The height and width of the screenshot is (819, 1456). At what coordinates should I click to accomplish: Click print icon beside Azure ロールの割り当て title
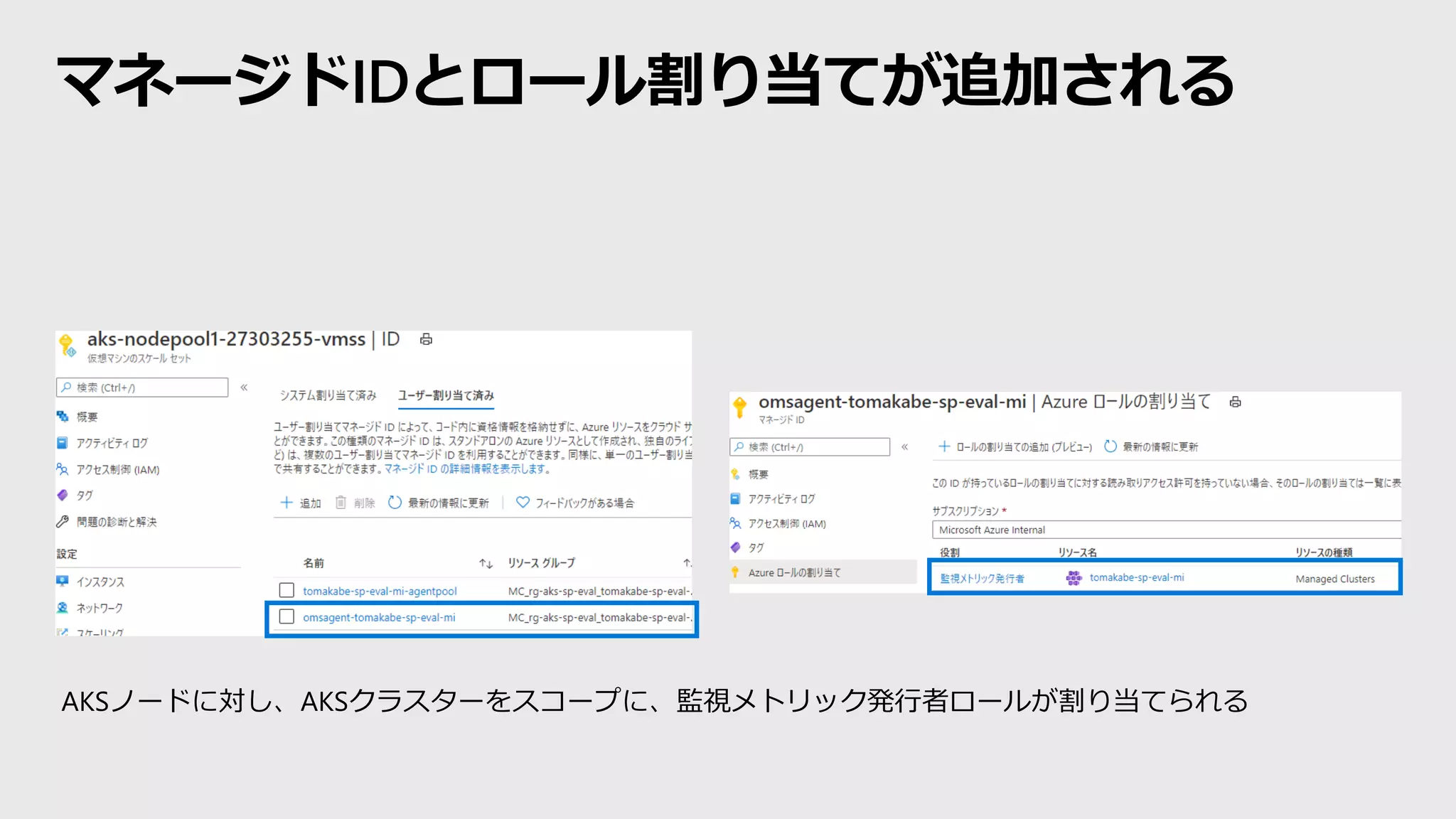point(1236,402)
